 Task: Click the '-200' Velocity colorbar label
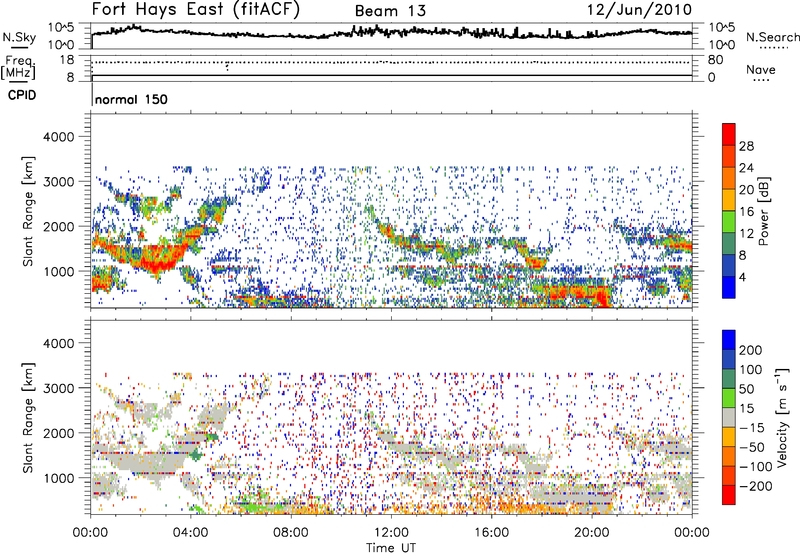[x=754, y=486]
